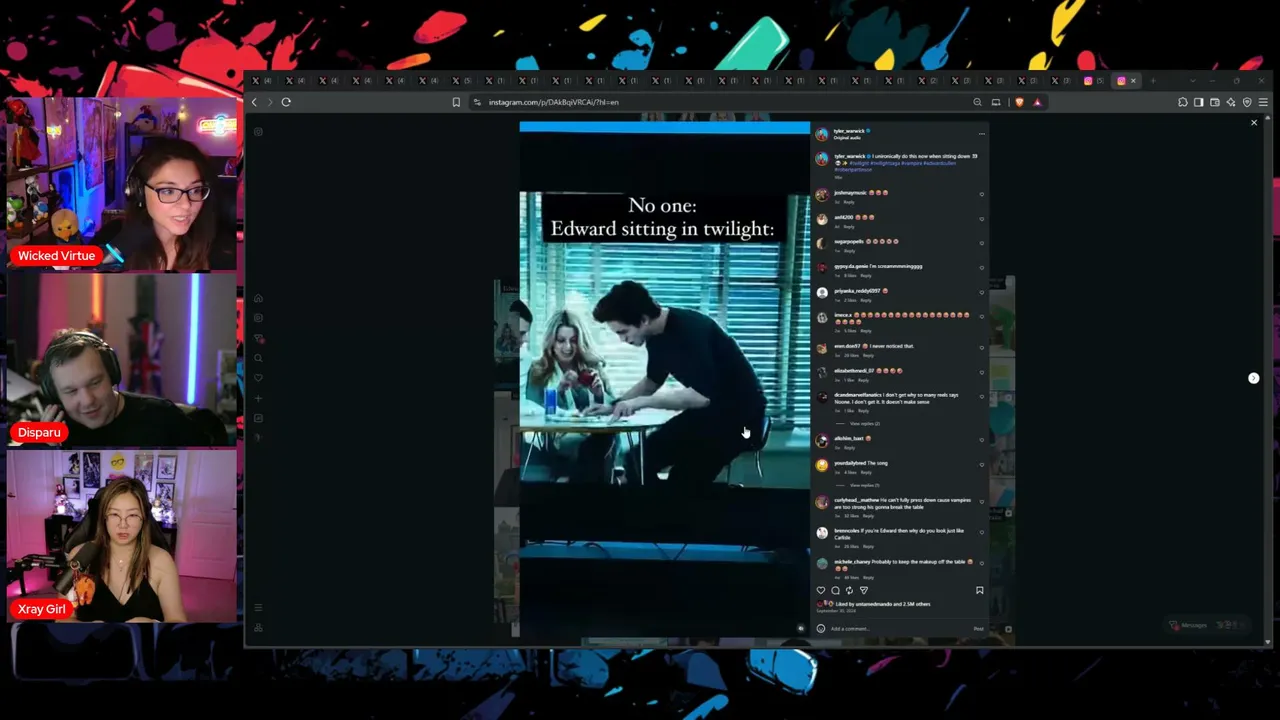Toggle the reel audio mute button

(800, 628)
